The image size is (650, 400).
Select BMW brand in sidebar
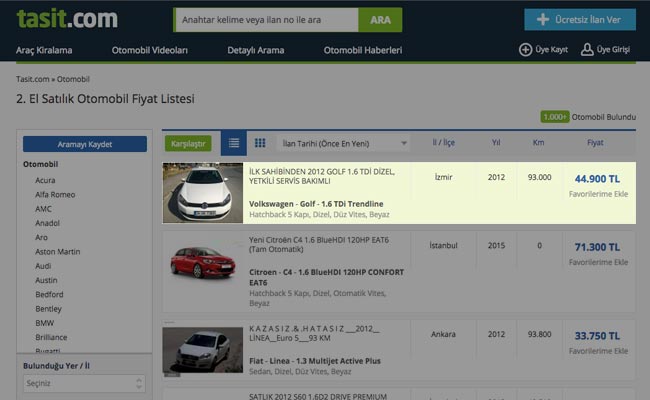tap(45, 323)
